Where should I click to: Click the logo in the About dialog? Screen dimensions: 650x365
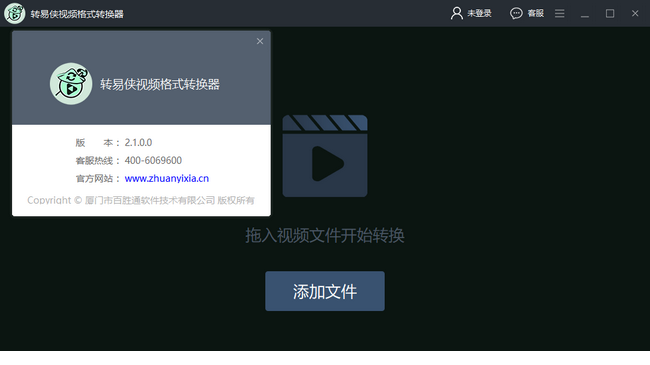tap(71, 84)
